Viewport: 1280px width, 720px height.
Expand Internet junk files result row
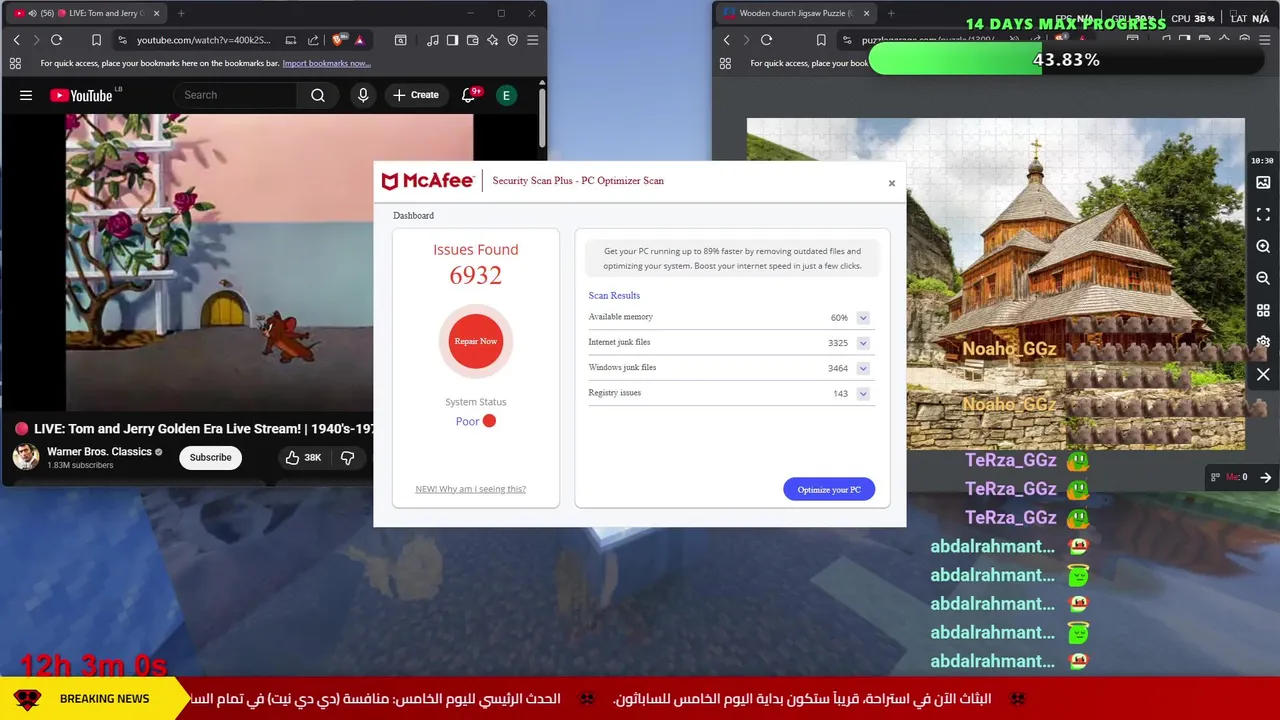pos(862,343)
